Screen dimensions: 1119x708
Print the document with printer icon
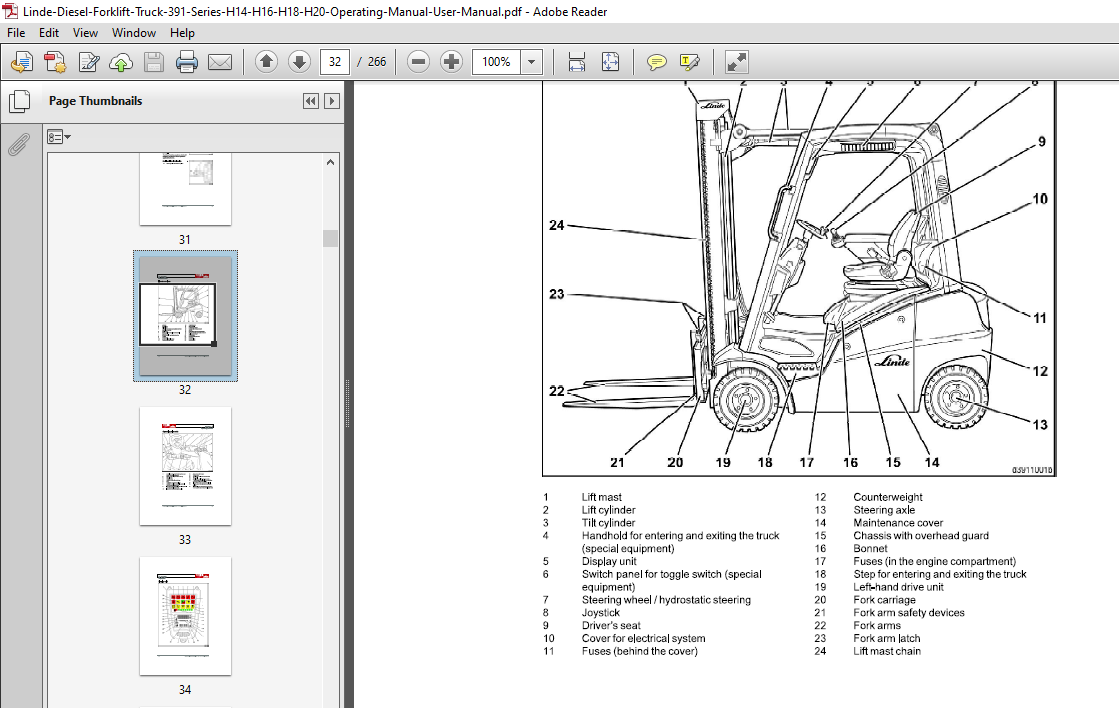coord(187,62)
